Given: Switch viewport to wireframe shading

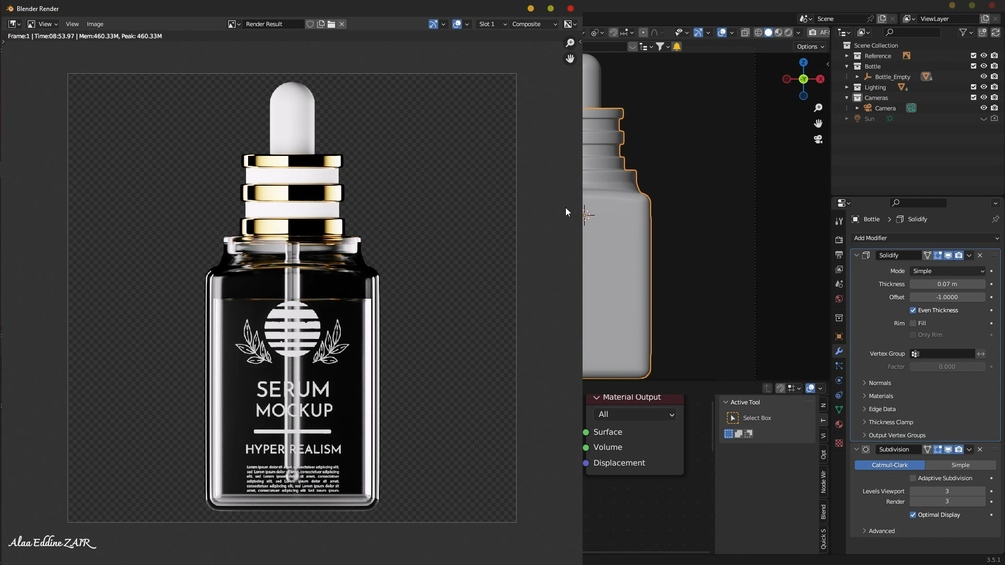Looking at the screenshot, I should pyautogui.click(x=758, y=32).
